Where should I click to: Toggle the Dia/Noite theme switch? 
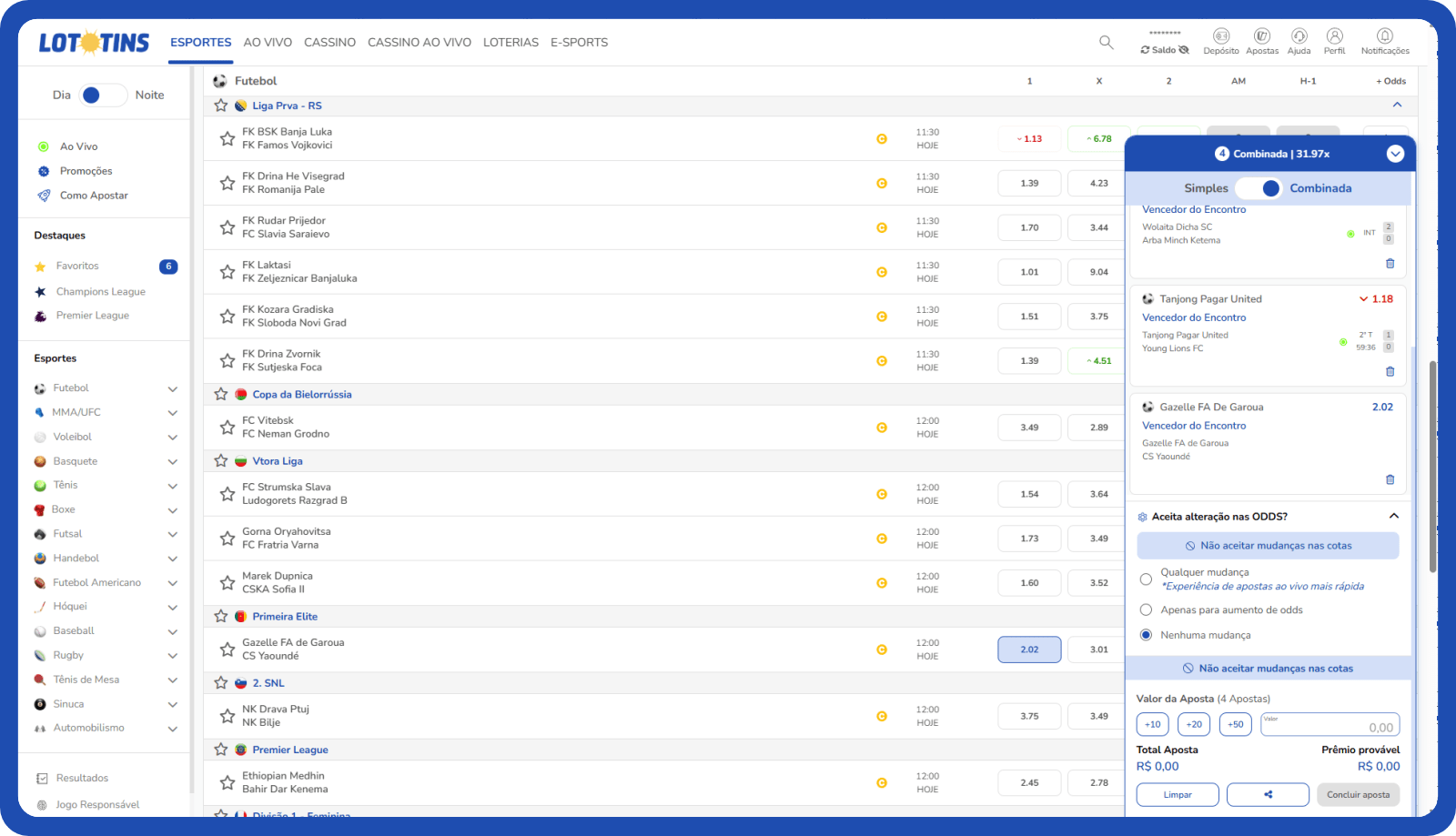(103, 96)
